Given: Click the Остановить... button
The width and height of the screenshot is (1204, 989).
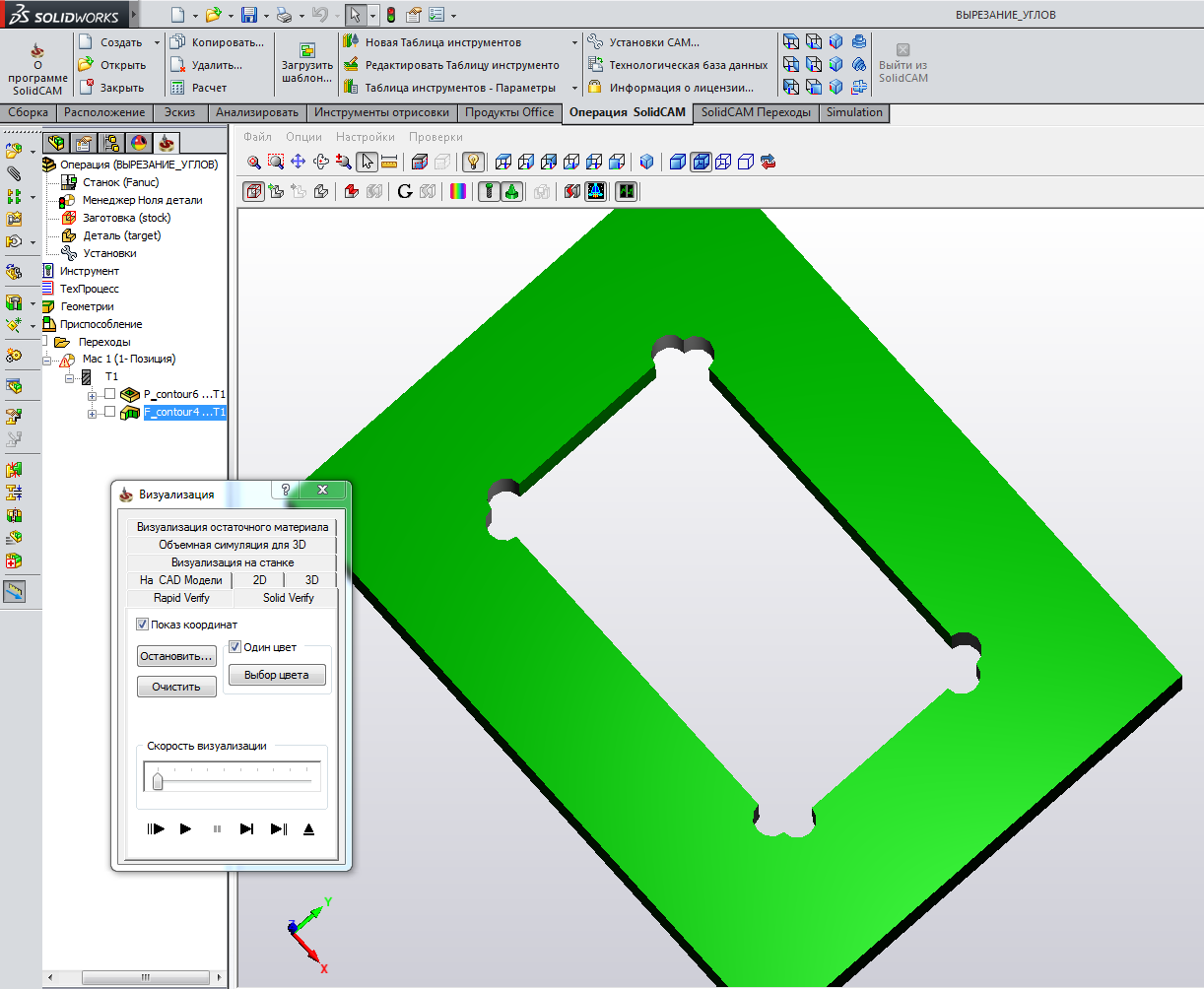Looking at the screenshot, I should pyautogui.click(x=176, y=656).
